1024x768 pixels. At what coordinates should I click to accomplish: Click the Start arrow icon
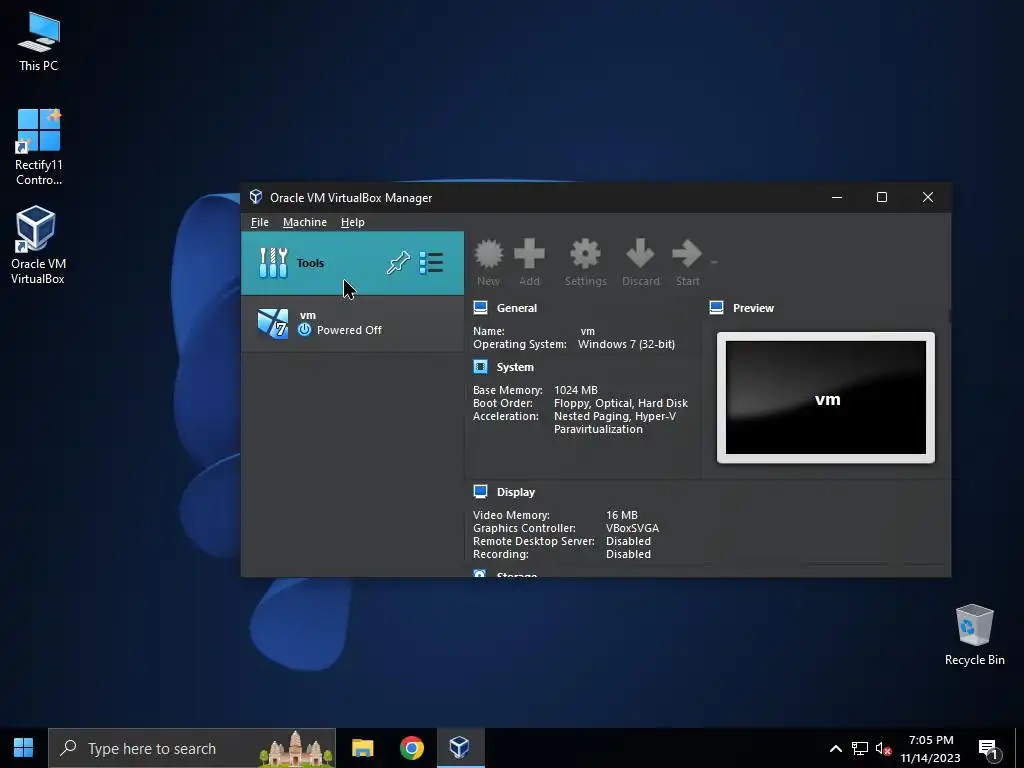point(686,253)
